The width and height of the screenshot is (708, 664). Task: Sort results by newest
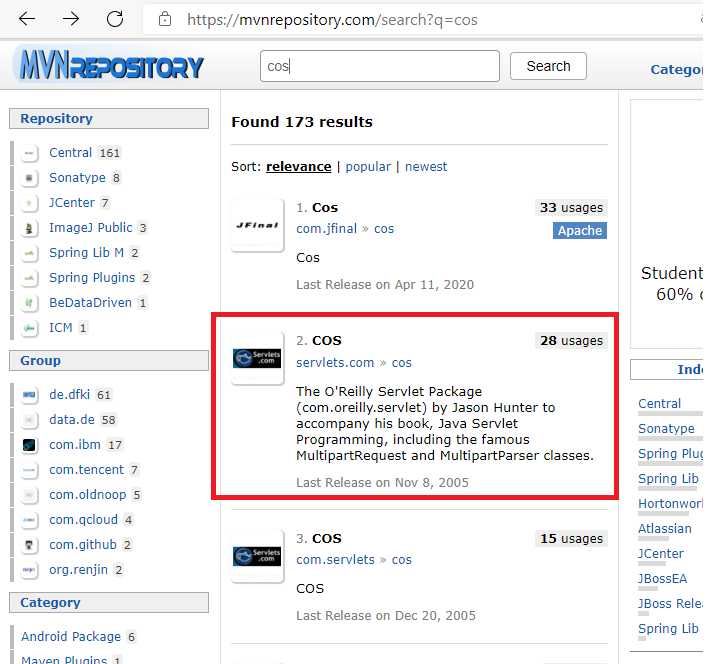[x=426, y=167]
